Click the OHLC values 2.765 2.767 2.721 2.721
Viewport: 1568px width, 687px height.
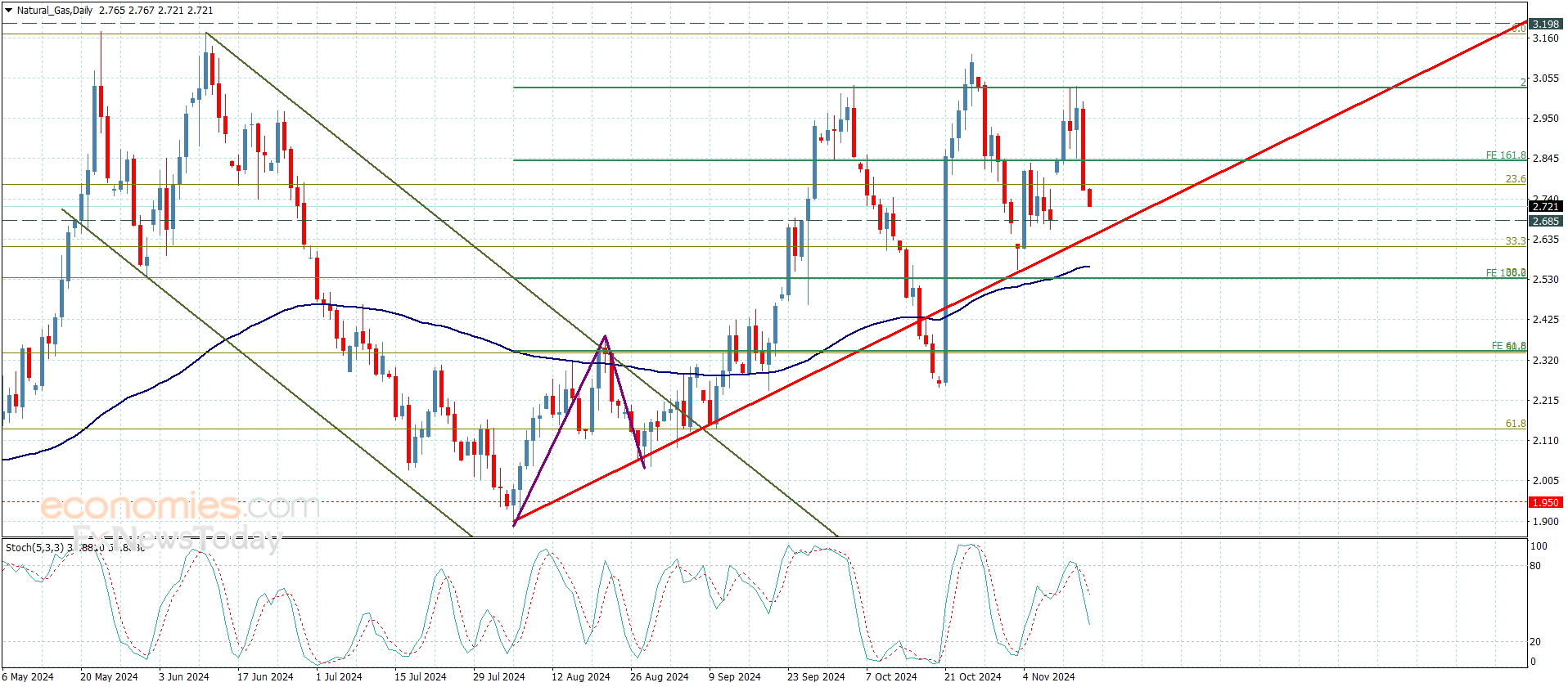(155, 11)
